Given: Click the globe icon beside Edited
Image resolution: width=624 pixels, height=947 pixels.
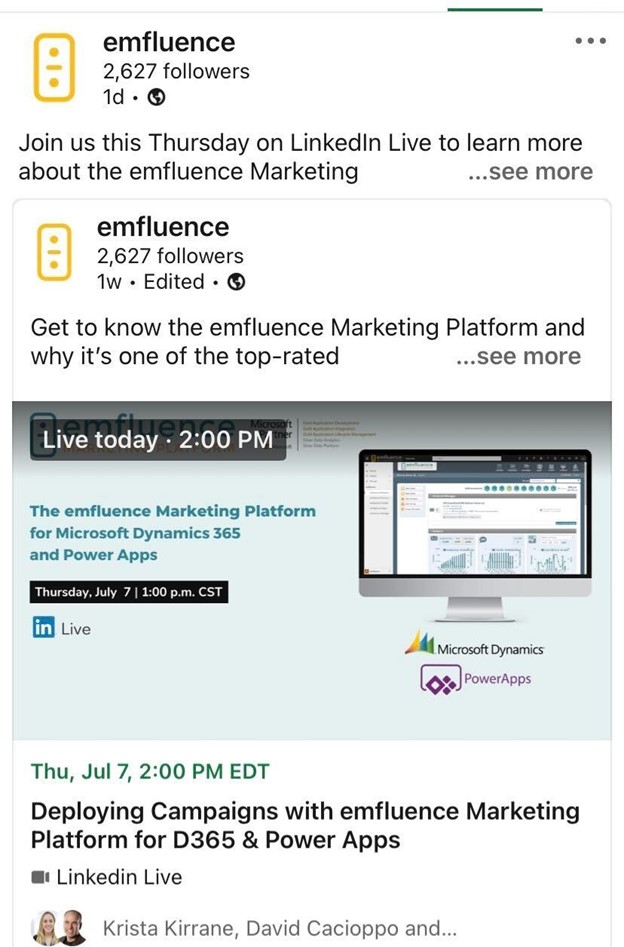Looking at the screenshot, I should pyautogui.click(x=237, y=282).
